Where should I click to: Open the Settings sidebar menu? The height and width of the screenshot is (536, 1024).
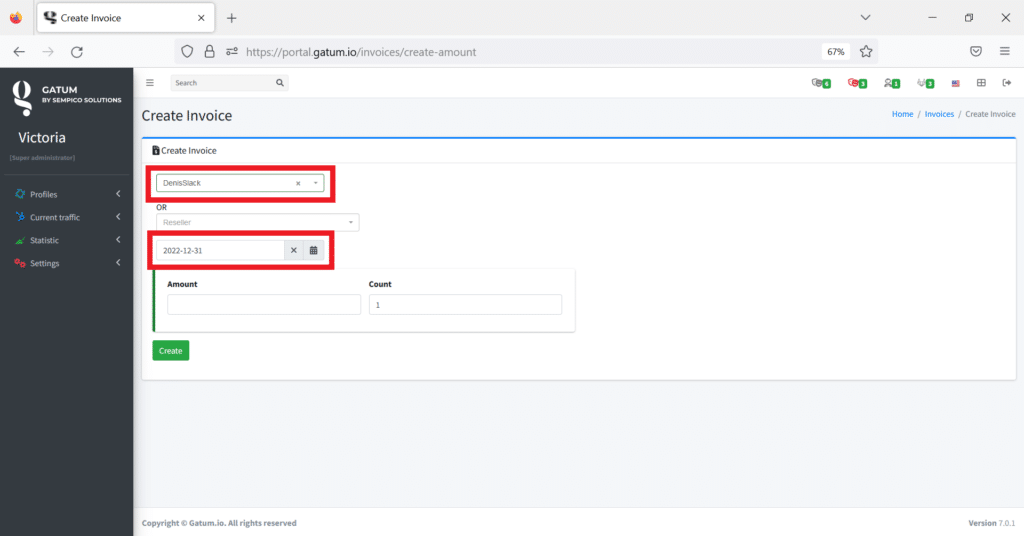click(x=67, y=263)
